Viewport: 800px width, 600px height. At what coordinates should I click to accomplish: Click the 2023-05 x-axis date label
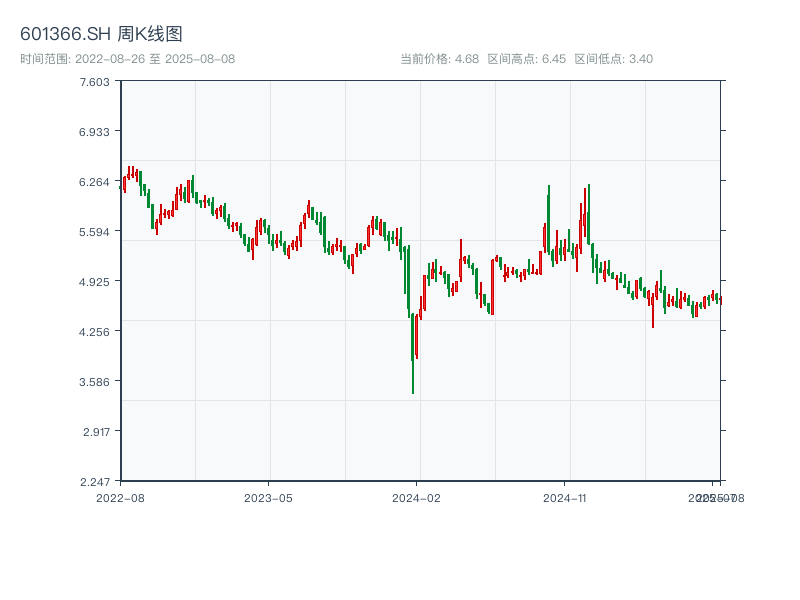(x=268, y=497)
